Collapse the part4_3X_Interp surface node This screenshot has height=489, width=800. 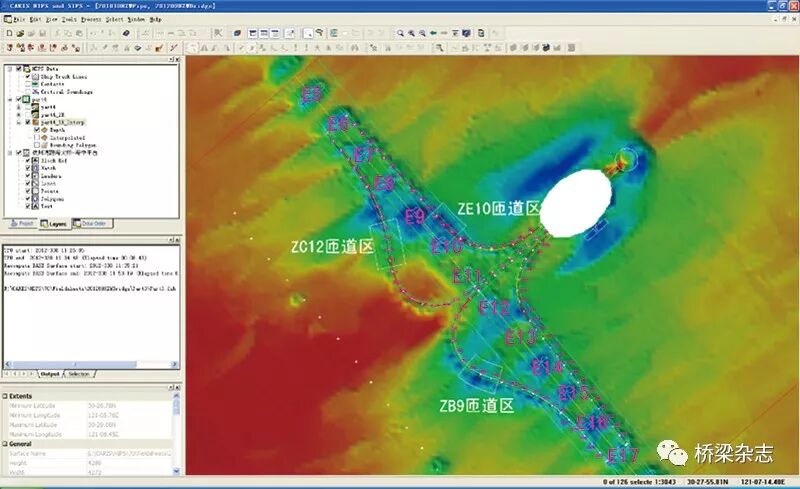[19, 123]
